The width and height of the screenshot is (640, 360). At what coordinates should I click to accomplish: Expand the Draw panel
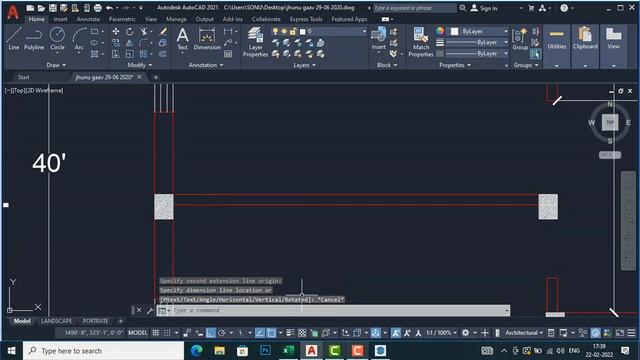[x=56, y=65]
